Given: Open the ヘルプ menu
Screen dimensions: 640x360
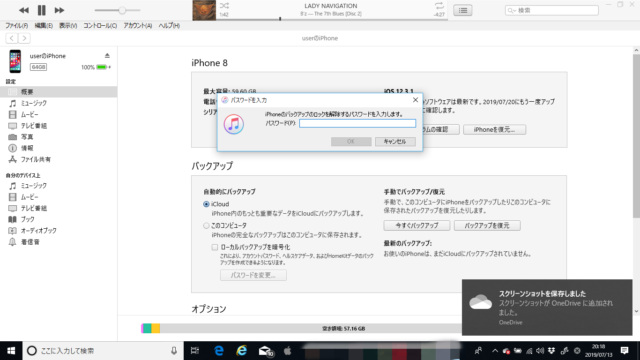Looking at the screenshot, I should pyautogui.click(x=169, y=25).
